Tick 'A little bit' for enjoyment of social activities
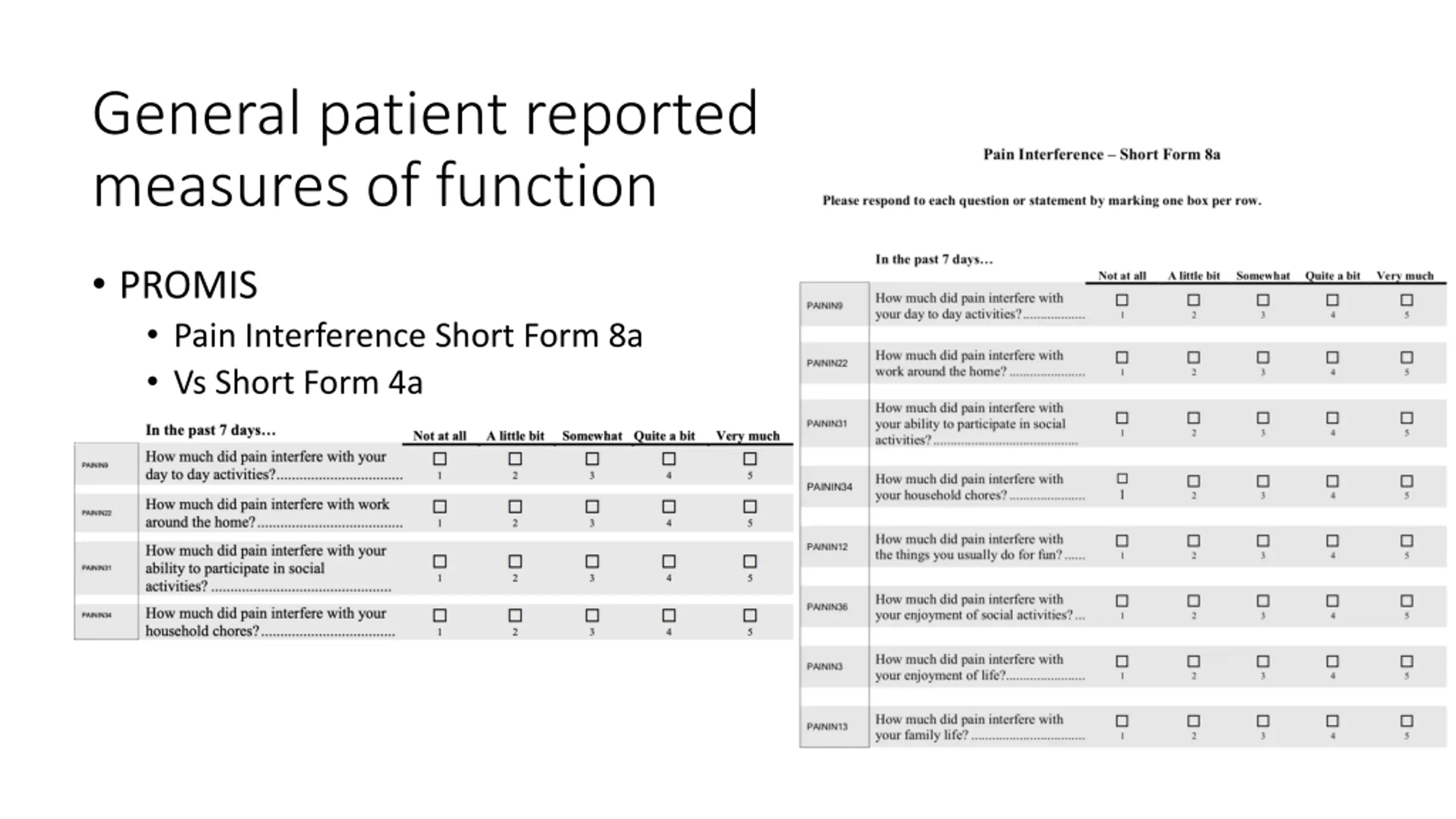This screenshot has height=819, width=1456. pyautogui.click(x=1193, y=601)
